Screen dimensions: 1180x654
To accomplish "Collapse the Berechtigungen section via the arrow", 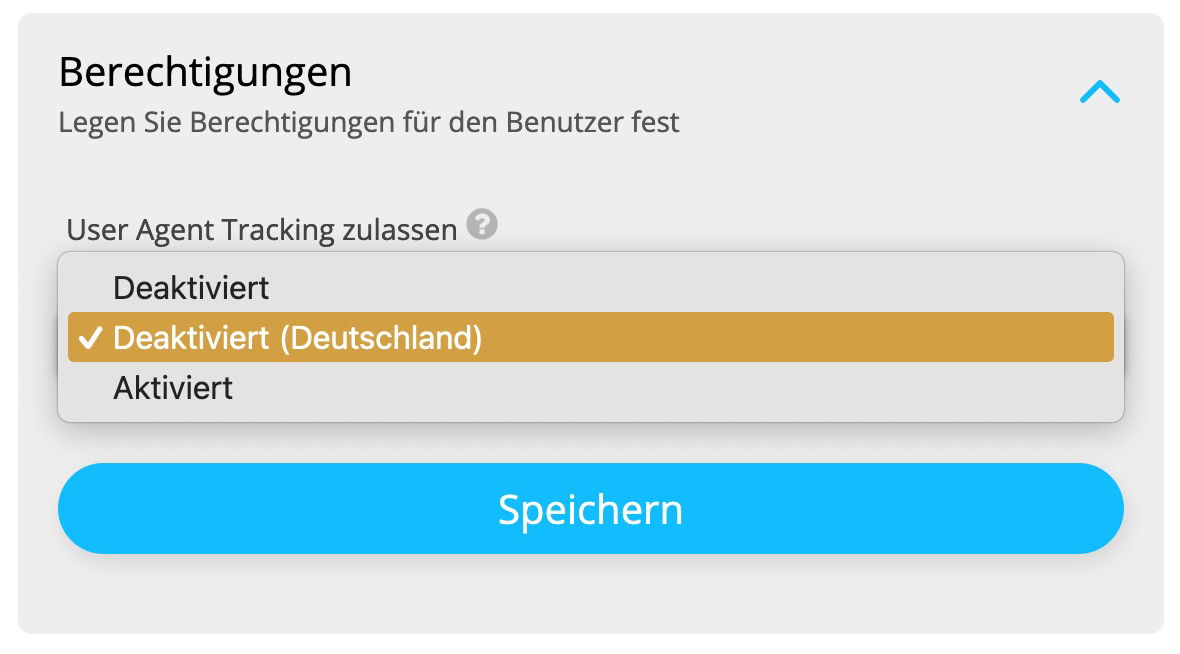I will click(x=1100, y=90).
